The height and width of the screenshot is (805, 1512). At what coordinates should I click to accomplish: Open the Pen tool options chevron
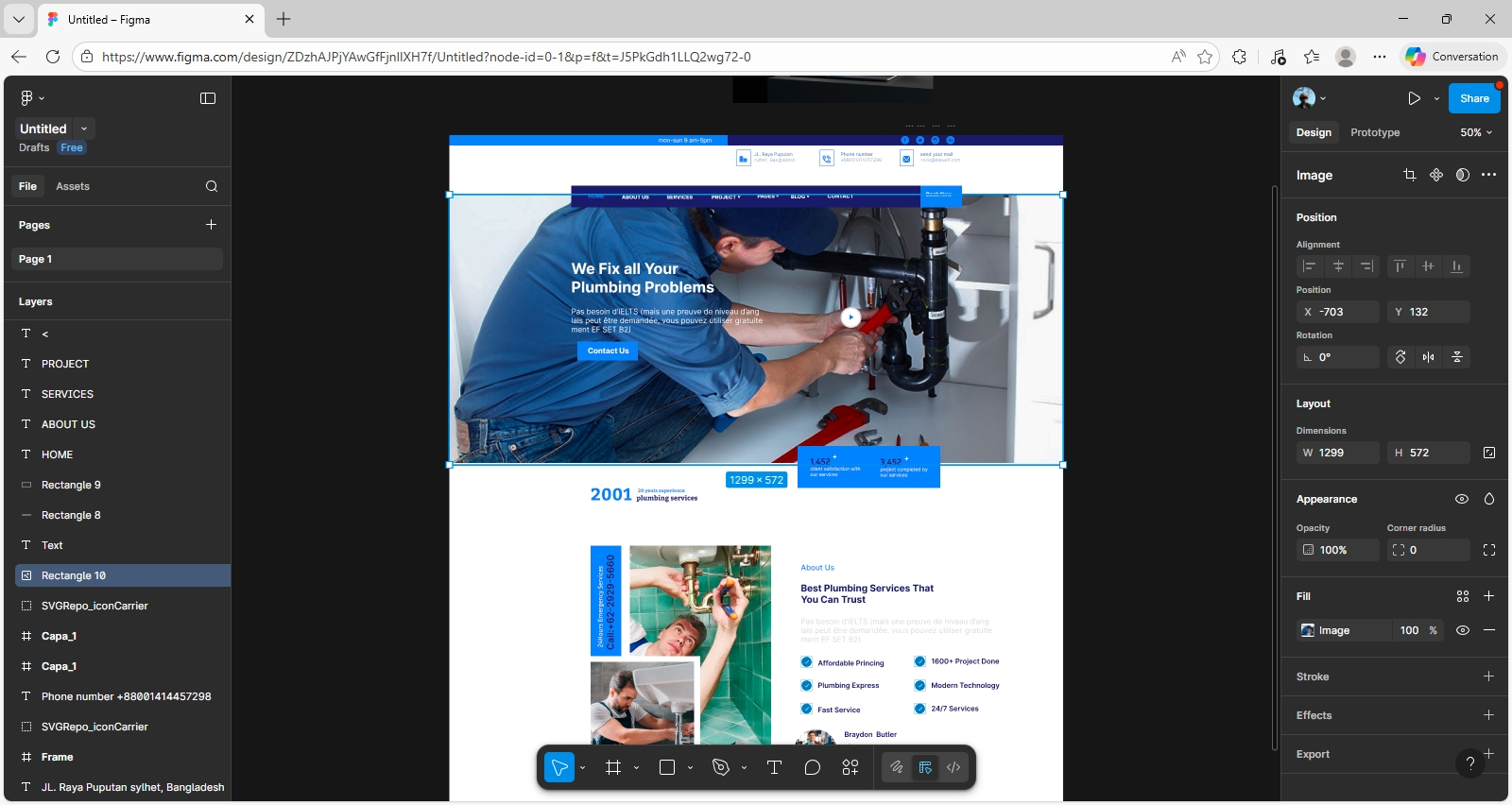[x=744, y=767]
